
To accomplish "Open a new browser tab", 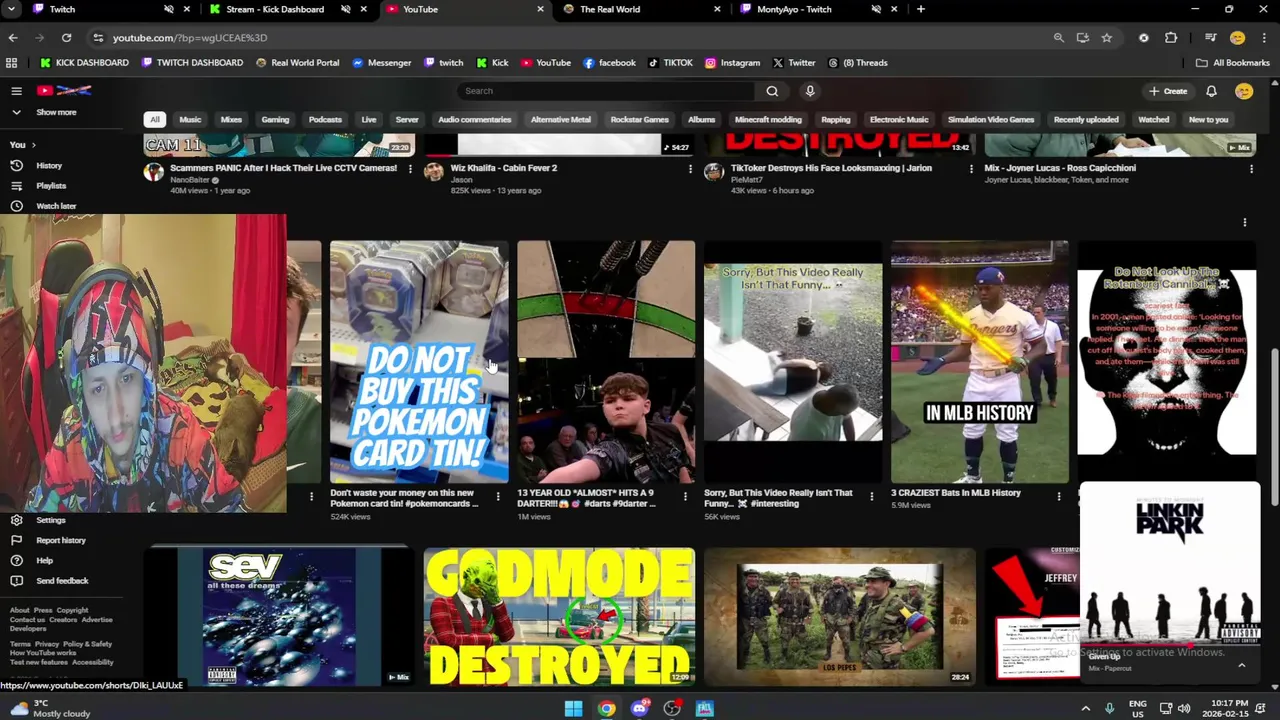I will coord(920,9).
